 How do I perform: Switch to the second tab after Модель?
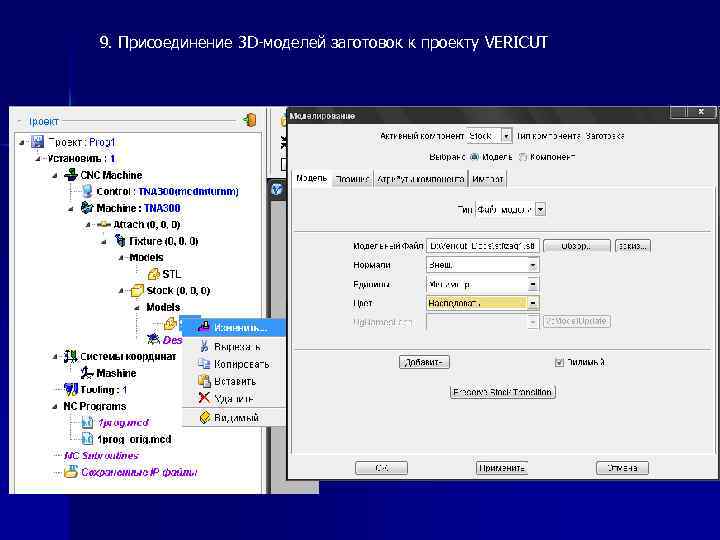click(352, 179)
